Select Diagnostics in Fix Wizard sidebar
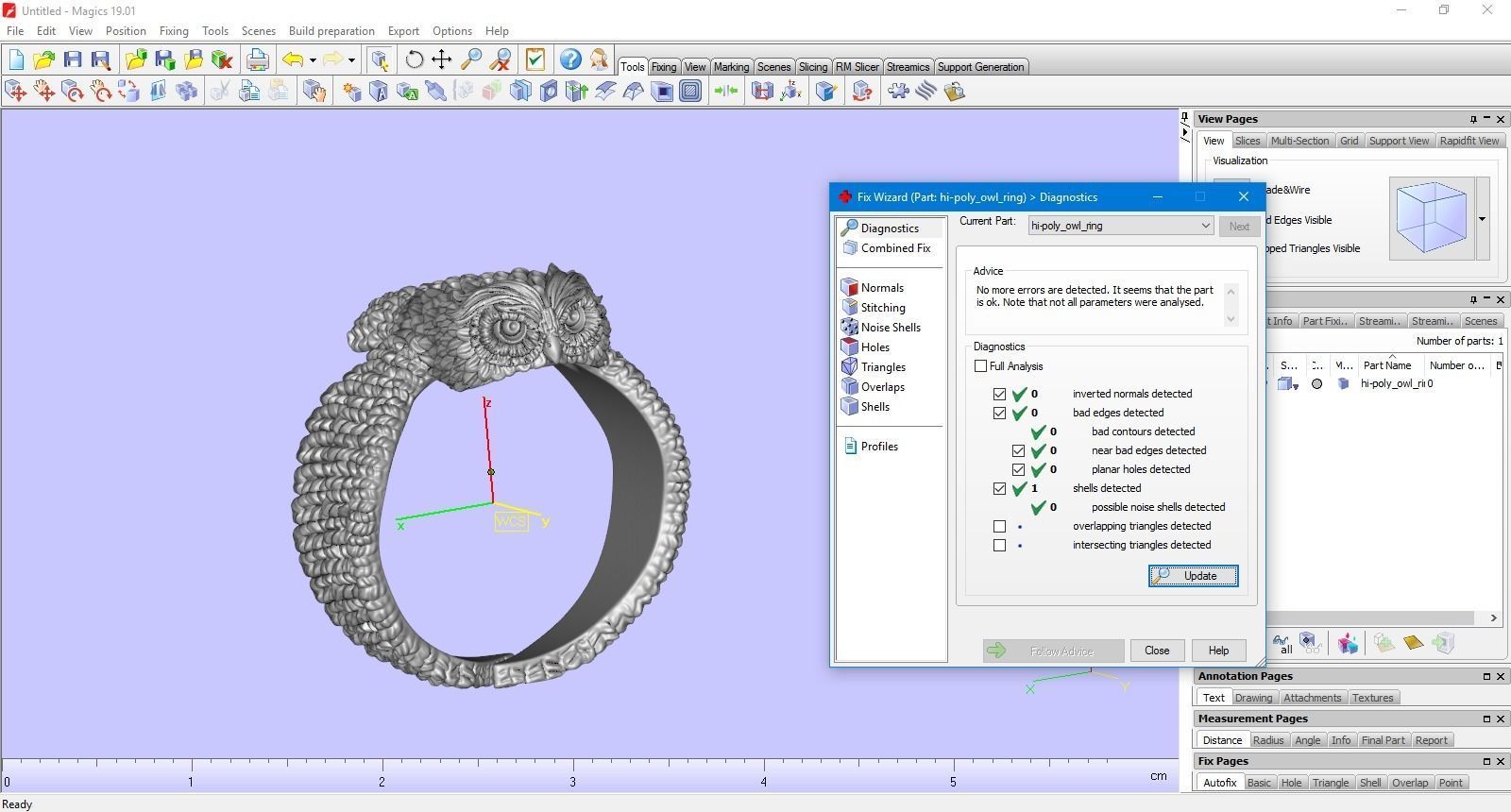This screenshot has width=1511, height=812. pyautogui.click(x=889, y=228)
